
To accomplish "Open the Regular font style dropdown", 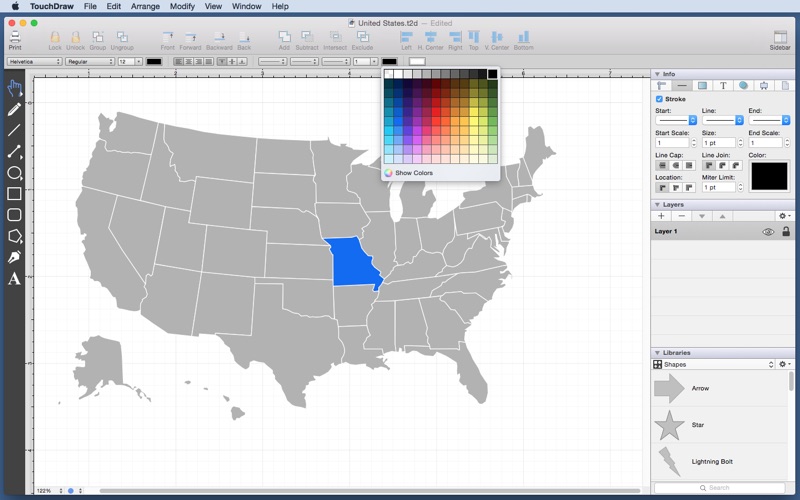I will (x=90, y=62).
